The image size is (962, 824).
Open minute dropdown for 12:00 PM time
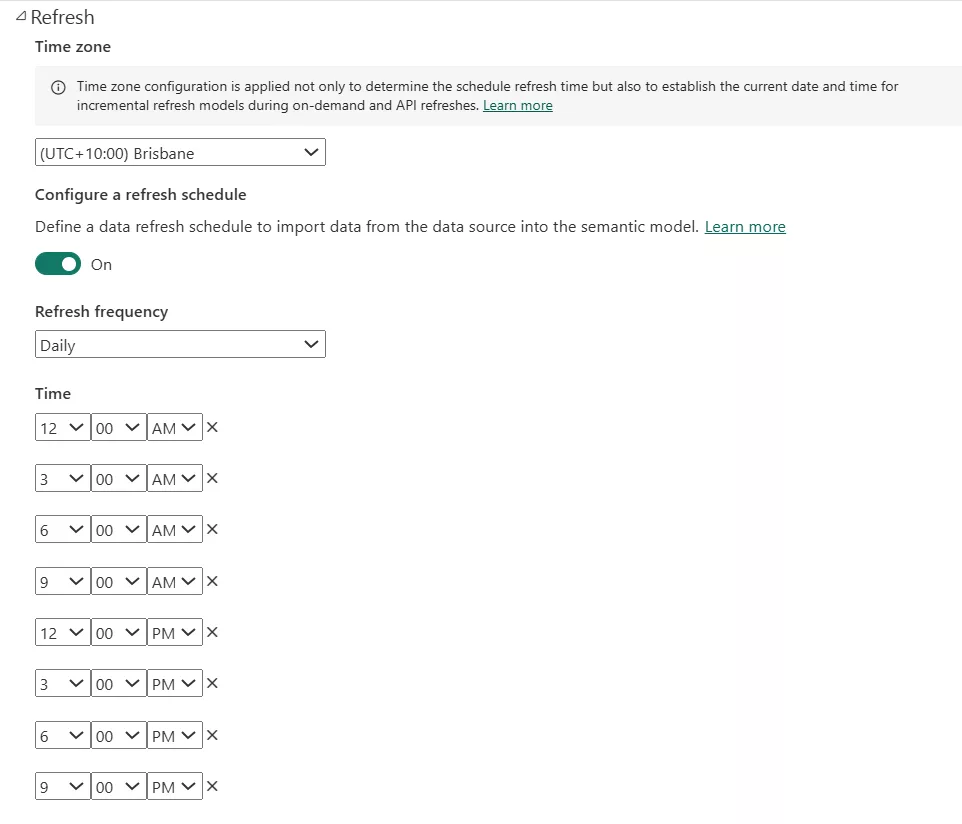118,632
